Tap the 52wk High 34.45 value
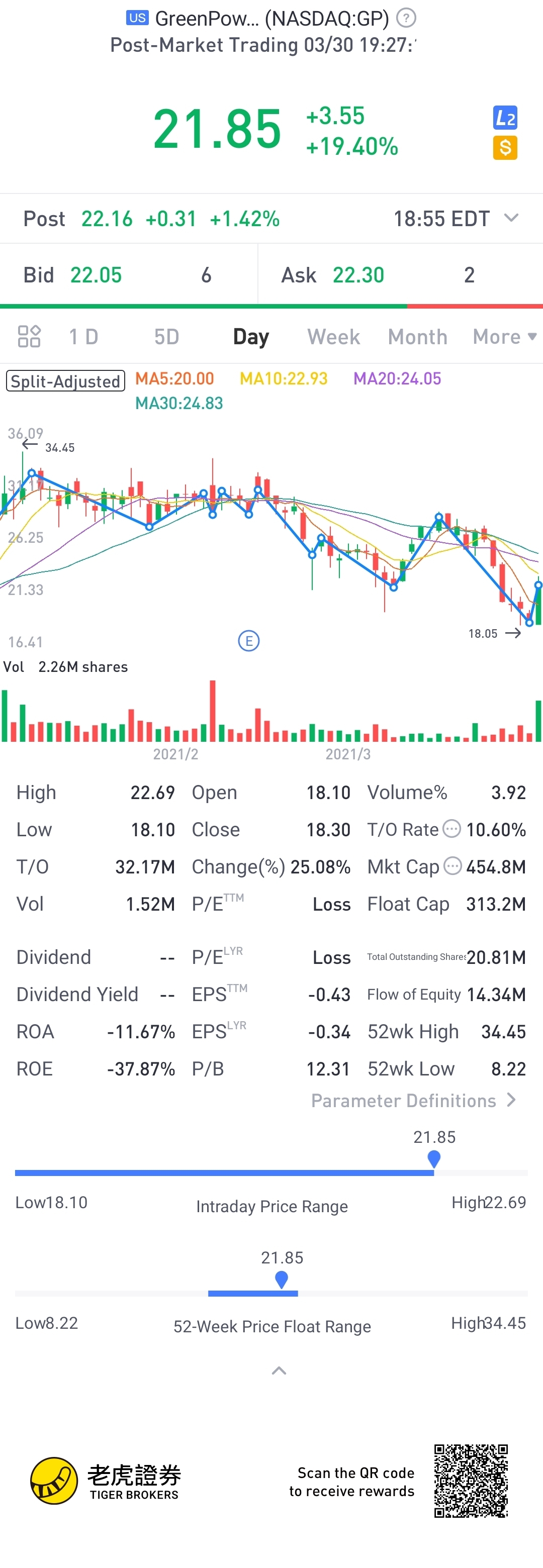 (503, 1032)
